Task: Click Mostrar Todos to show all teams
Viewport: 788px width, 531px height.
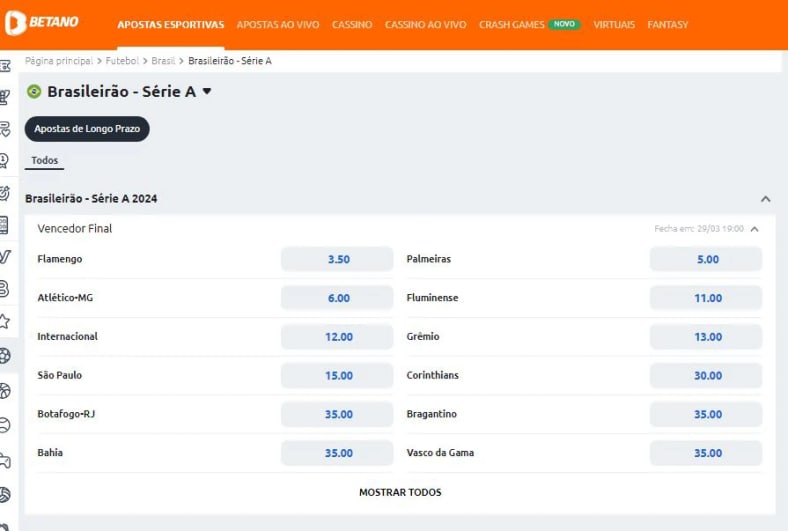Action: (400, 492)
